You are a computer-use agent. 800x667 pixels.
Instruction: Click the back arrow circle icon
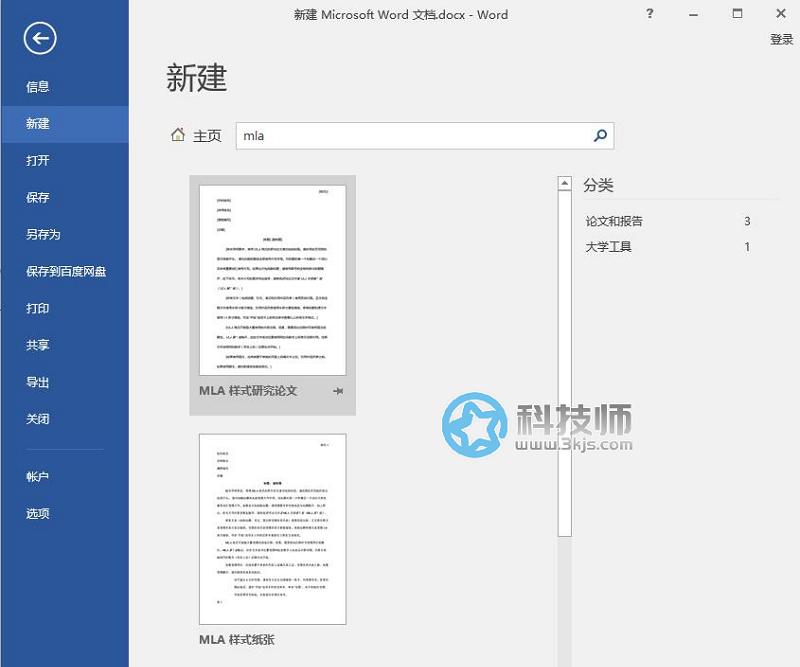(x=40, y=38)
